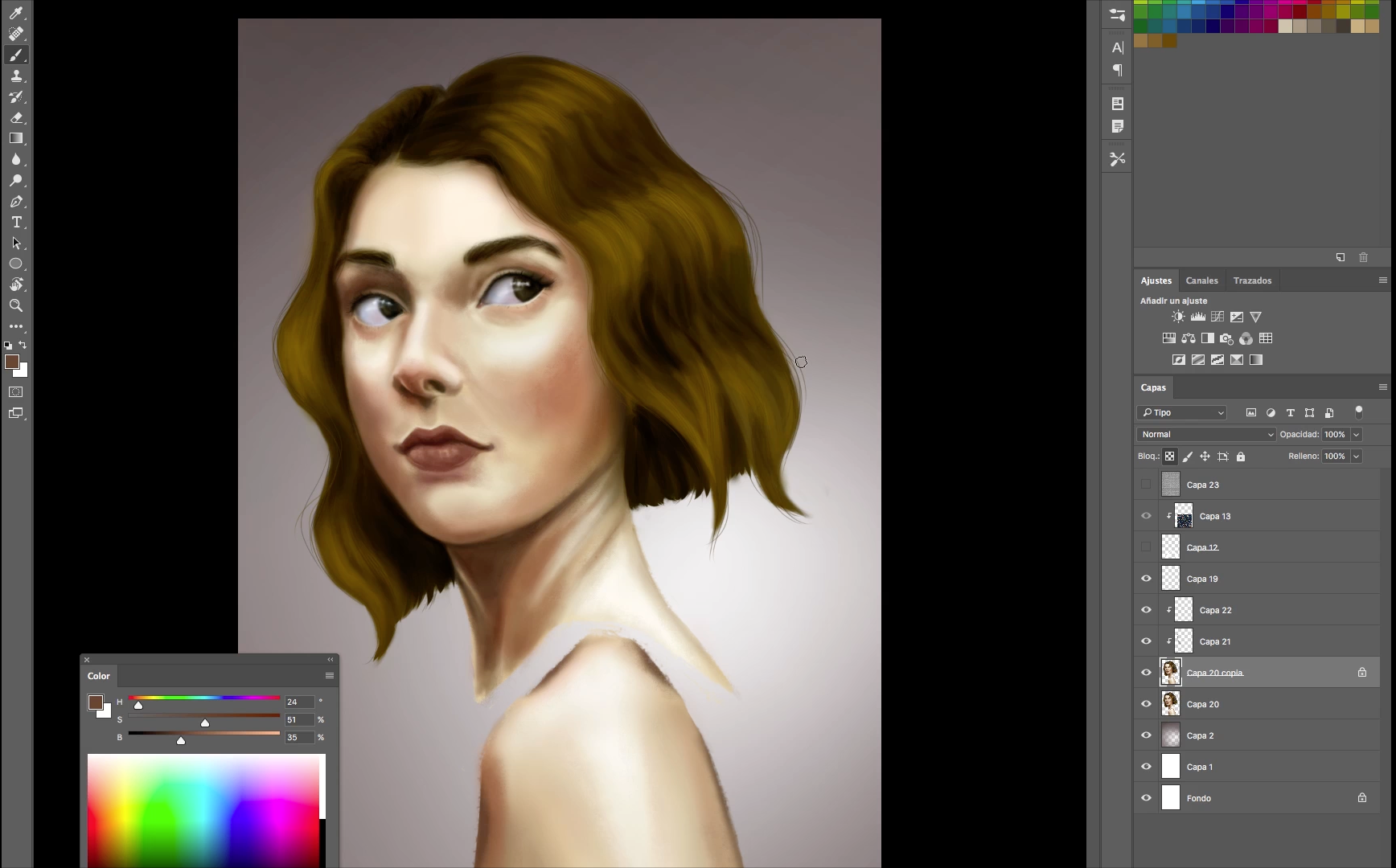Lock transparent pixels
The height and width of the screenshot is (868, 1396).
[x=1170, y=457]
